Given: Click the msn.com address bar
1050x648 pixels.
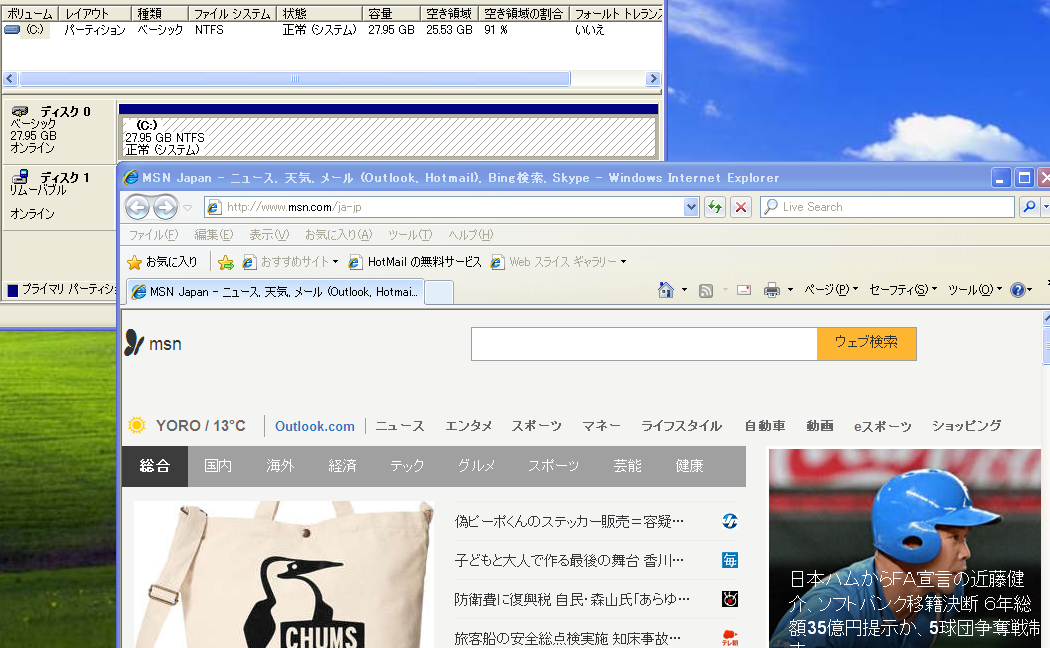Looking at the screenshot, I should pos(443,207).
